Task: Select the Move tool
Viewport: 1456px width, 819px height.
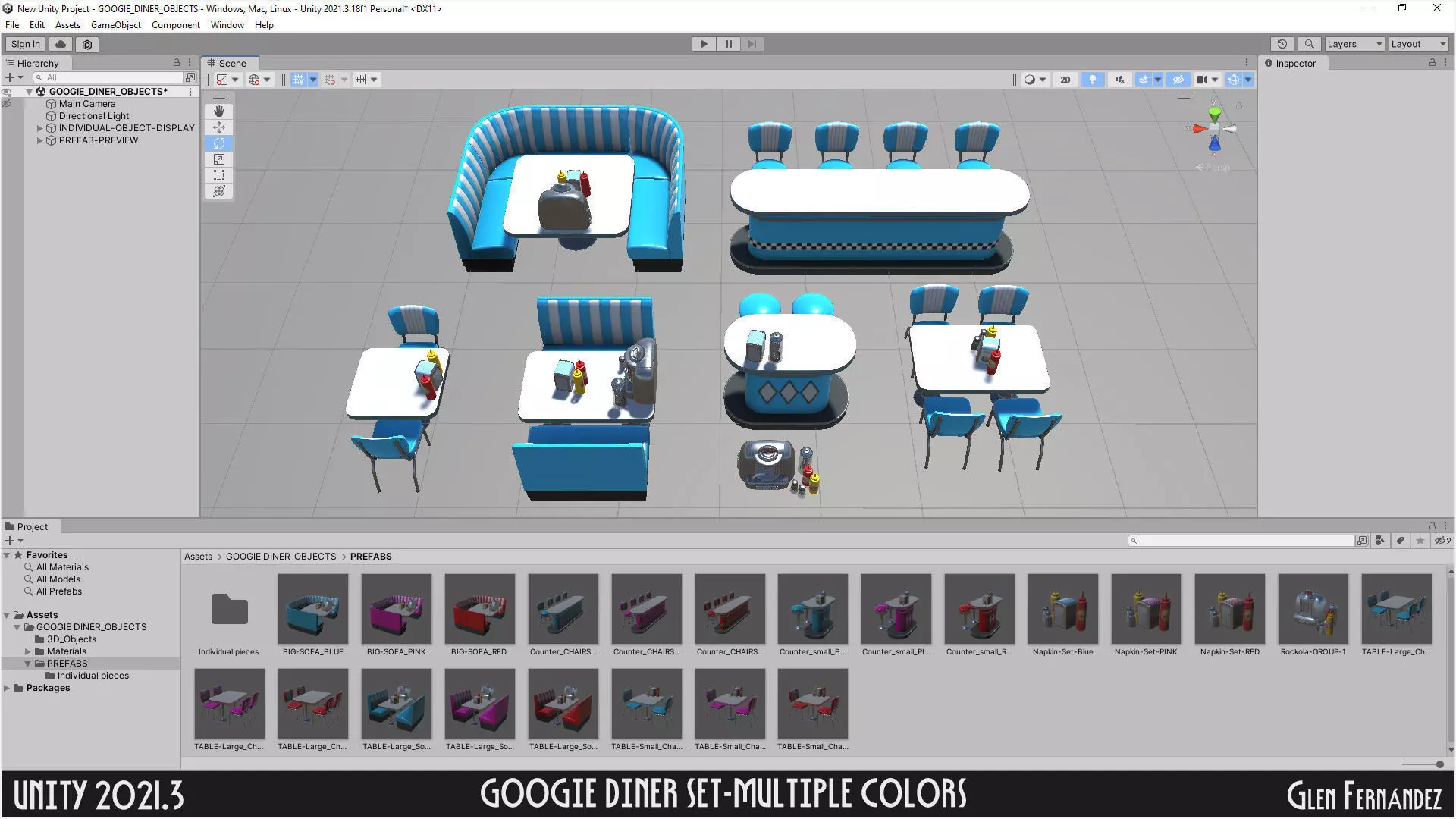Action: click(x=219, y=127)
